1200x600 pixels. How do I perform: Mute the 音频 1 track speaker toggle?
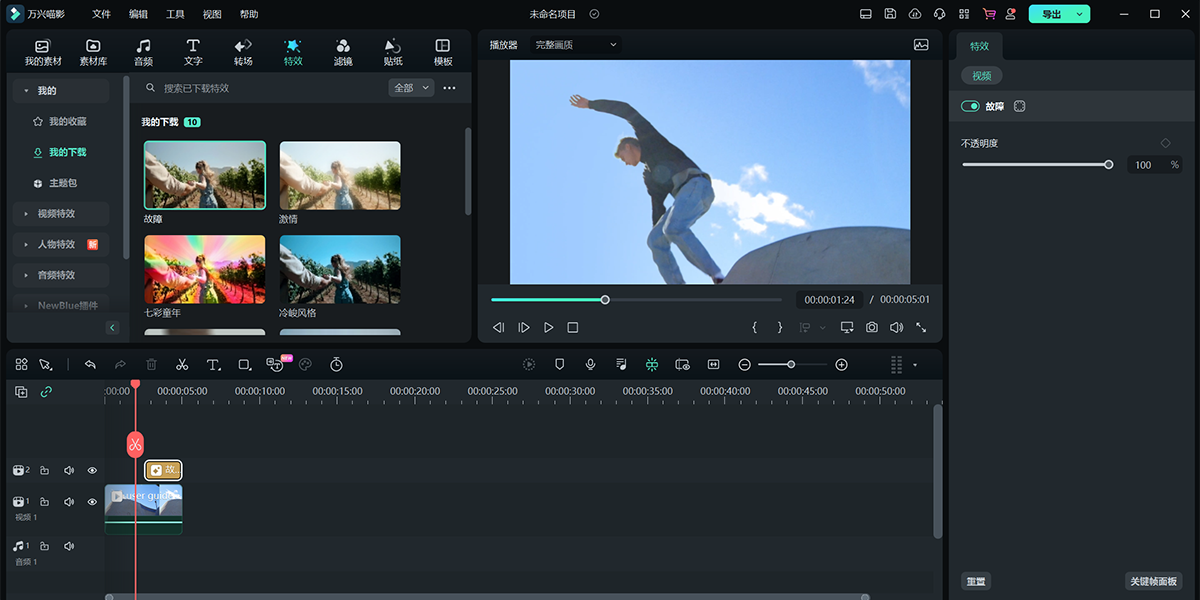click(68, 545)
